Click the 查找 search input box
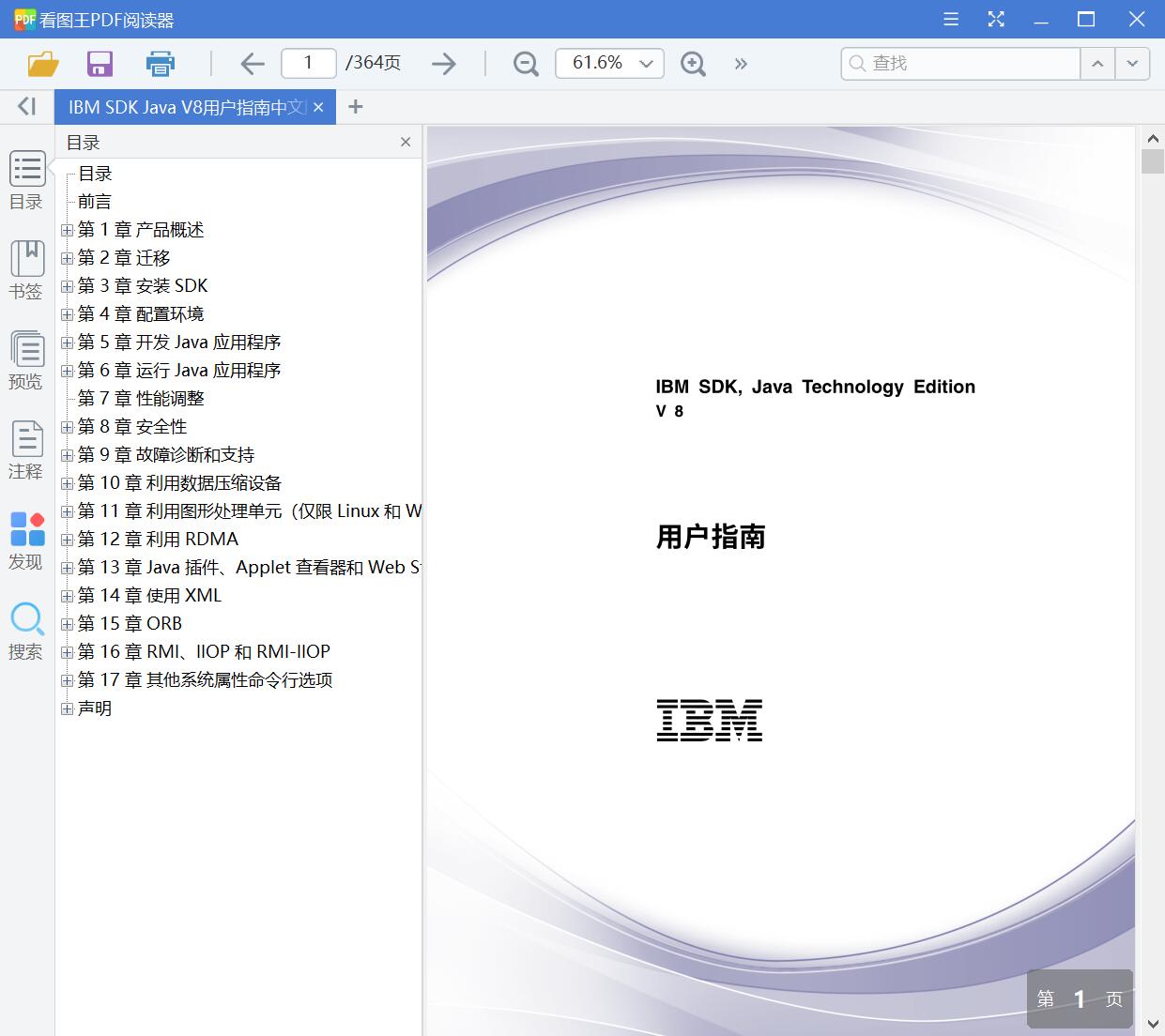 tap(961, 63)
